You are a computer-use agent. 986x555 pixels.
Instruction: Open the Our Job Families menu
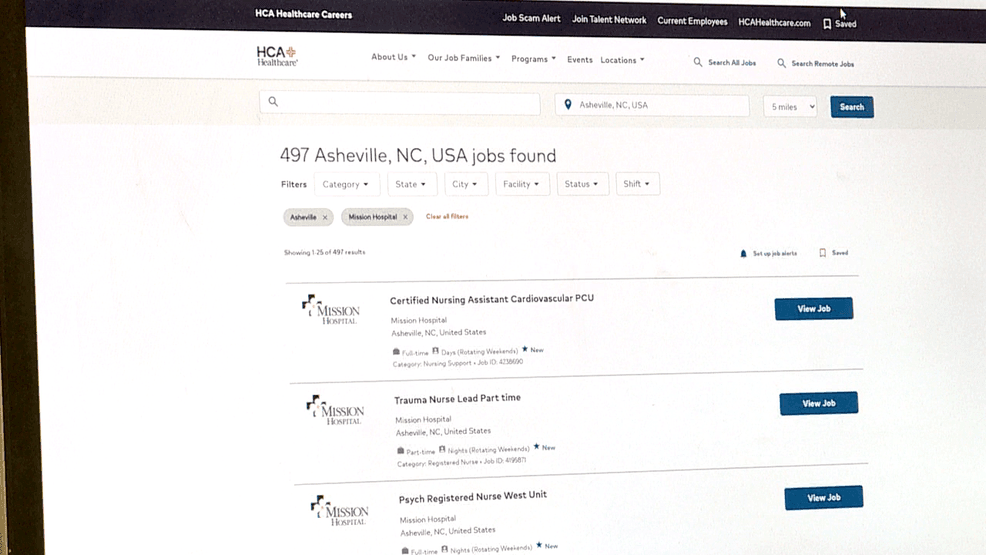tap(464, 58)
